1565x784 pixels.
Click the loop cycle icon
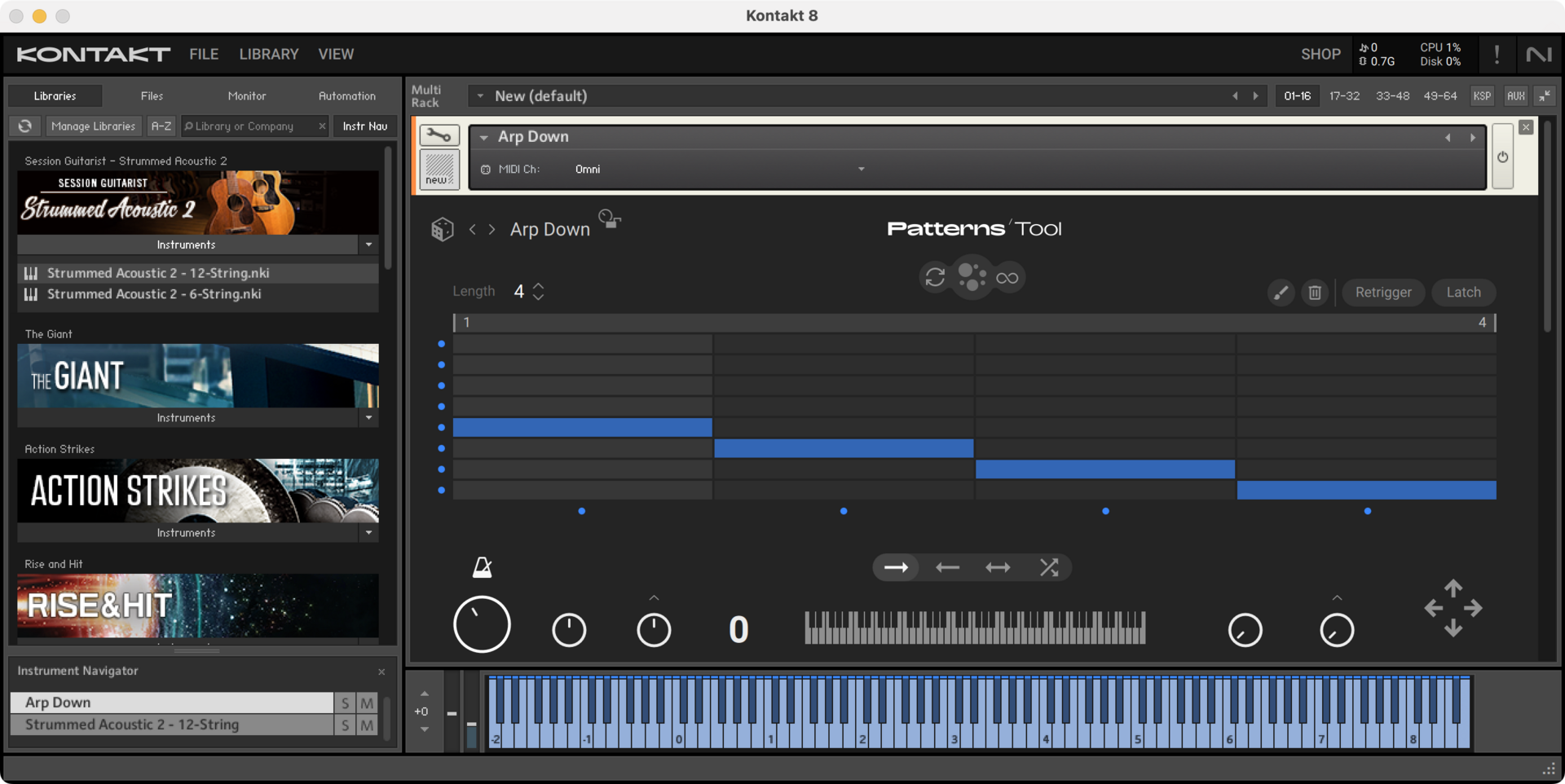[x=935, y=277]
